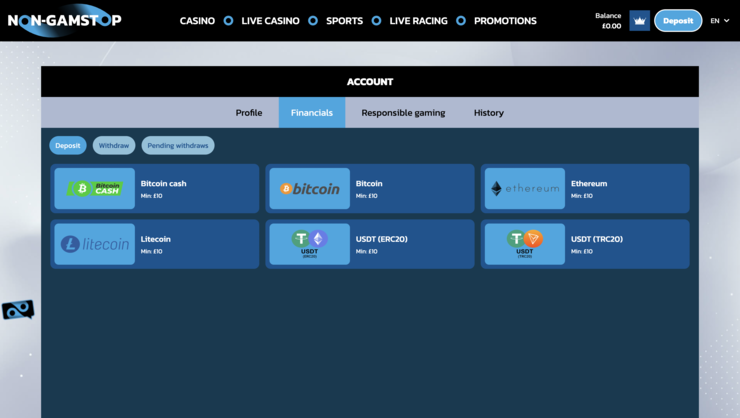View Promotions page
This screenshot has height=418, width=740.
(505, 21)
